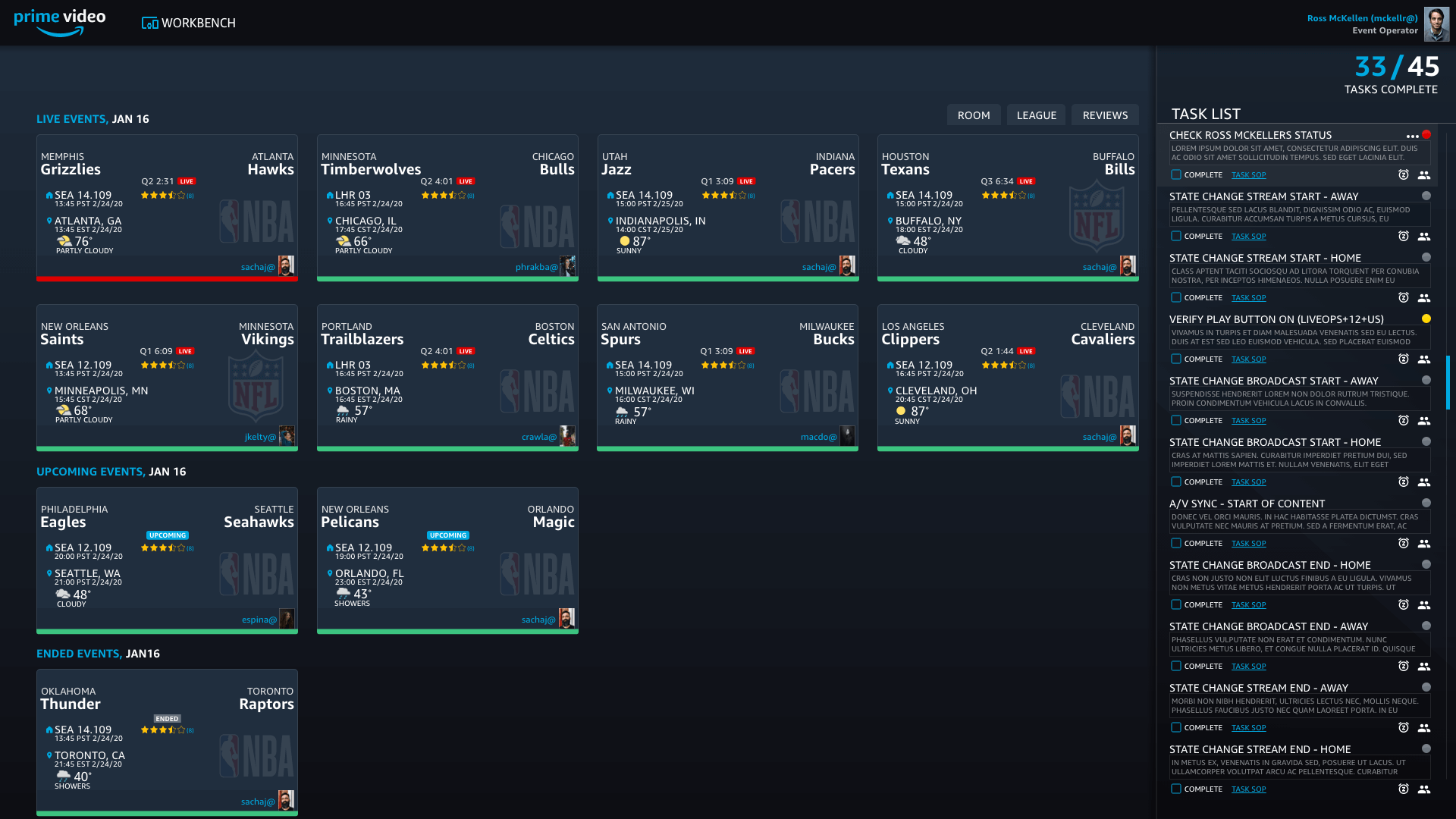
Task: Click NFL logo on Texans vs Bills card
Action: (1097, 218)
